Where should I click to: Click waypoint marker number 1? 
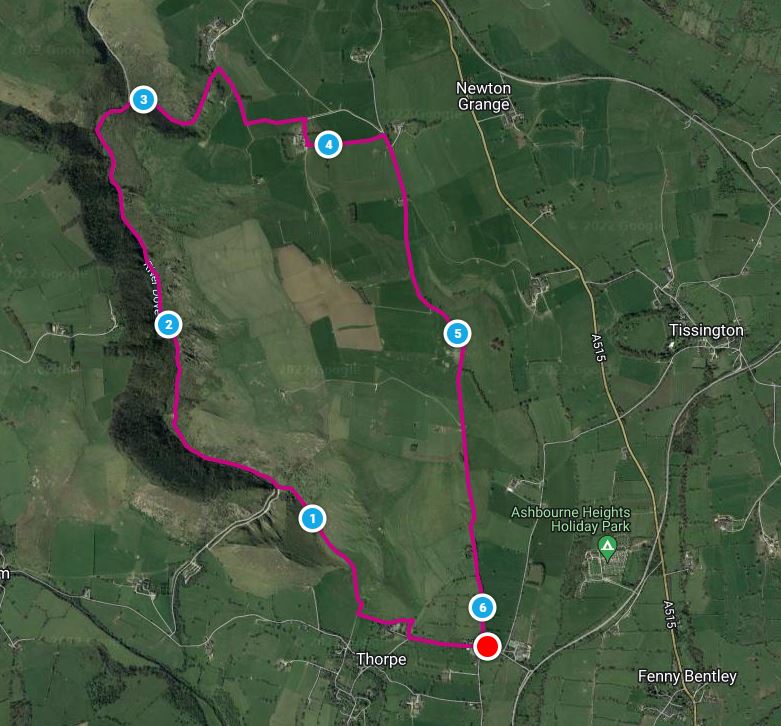tap(312, 519)
